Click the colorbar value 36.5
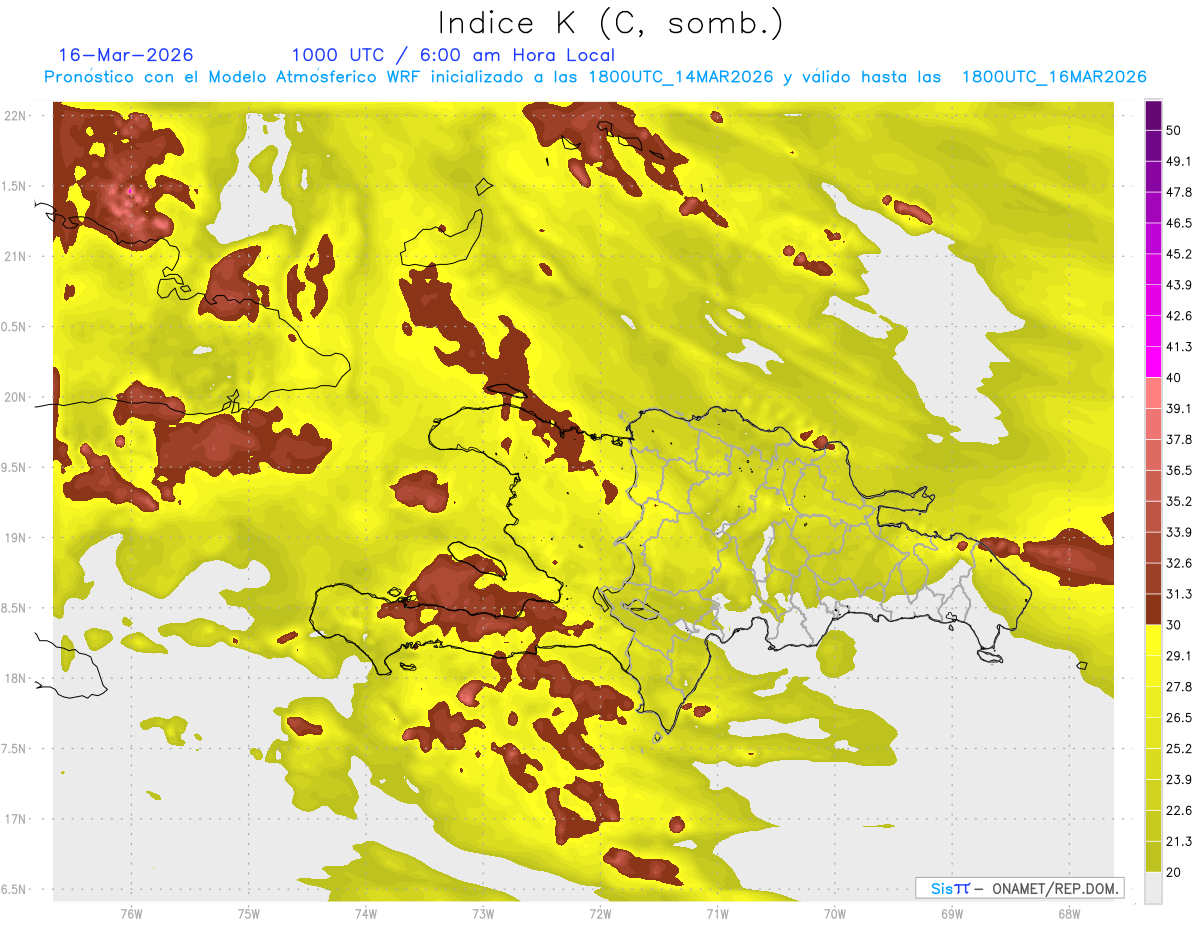The image size is (1200, 927). (1179, 470)
